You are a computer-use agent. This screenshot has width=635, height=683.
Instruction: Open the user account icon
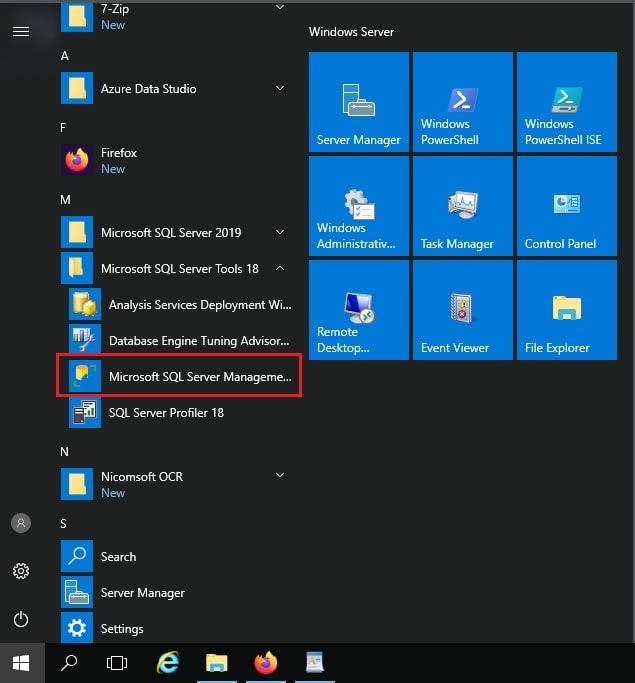[x=21, y=523]
